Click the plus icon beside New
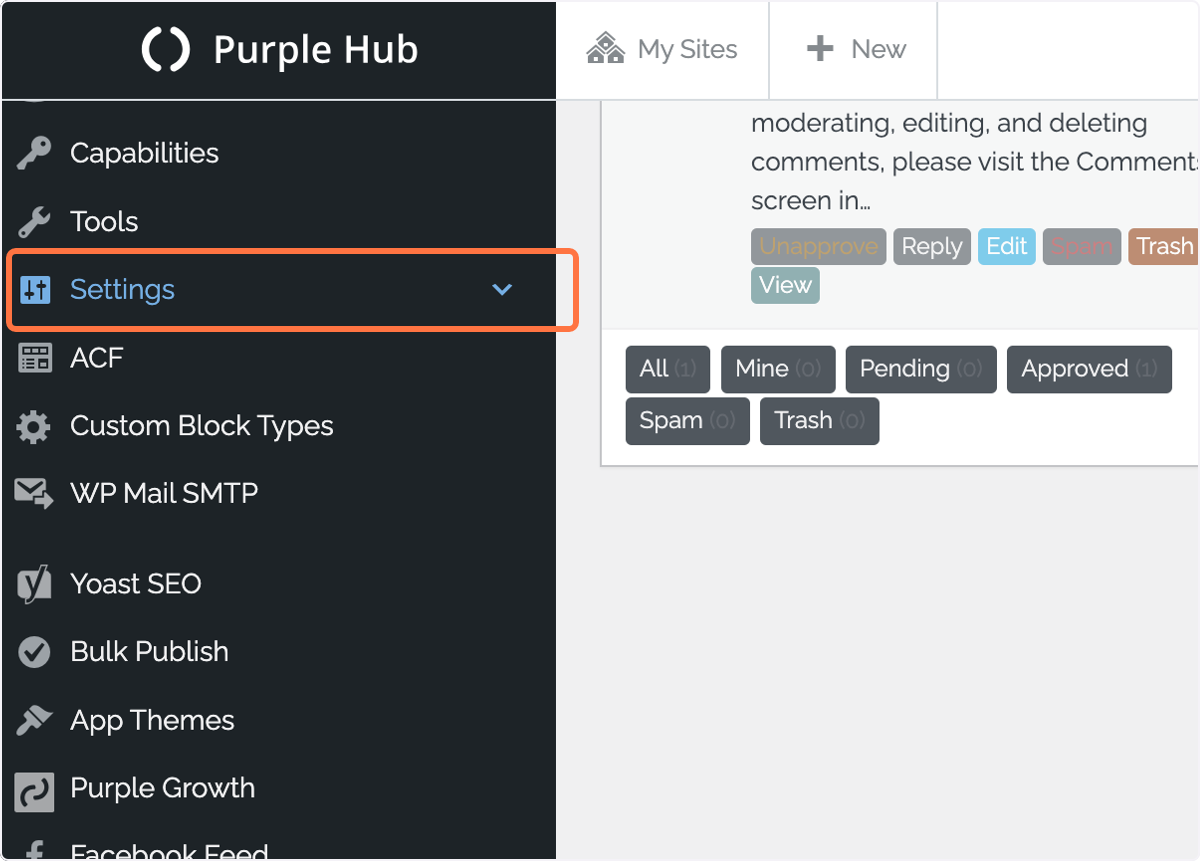Image resolution: width=1200 pixels, height=861 pixels. (x=820, y=48)
